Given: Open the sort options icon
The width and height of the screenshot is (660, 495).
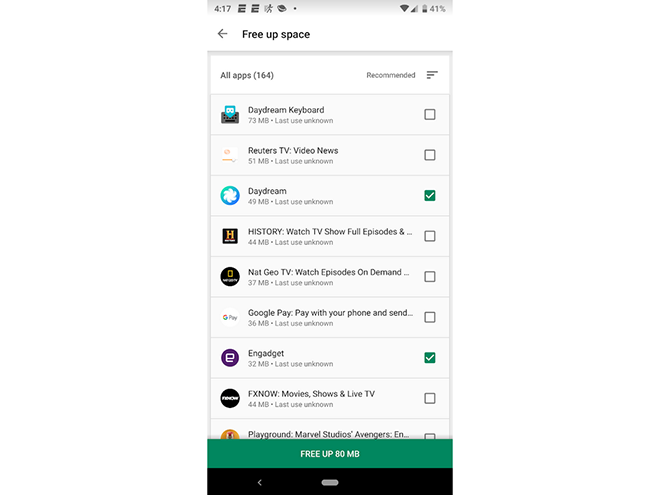Looking at the screenshot, I should point(432,75).
